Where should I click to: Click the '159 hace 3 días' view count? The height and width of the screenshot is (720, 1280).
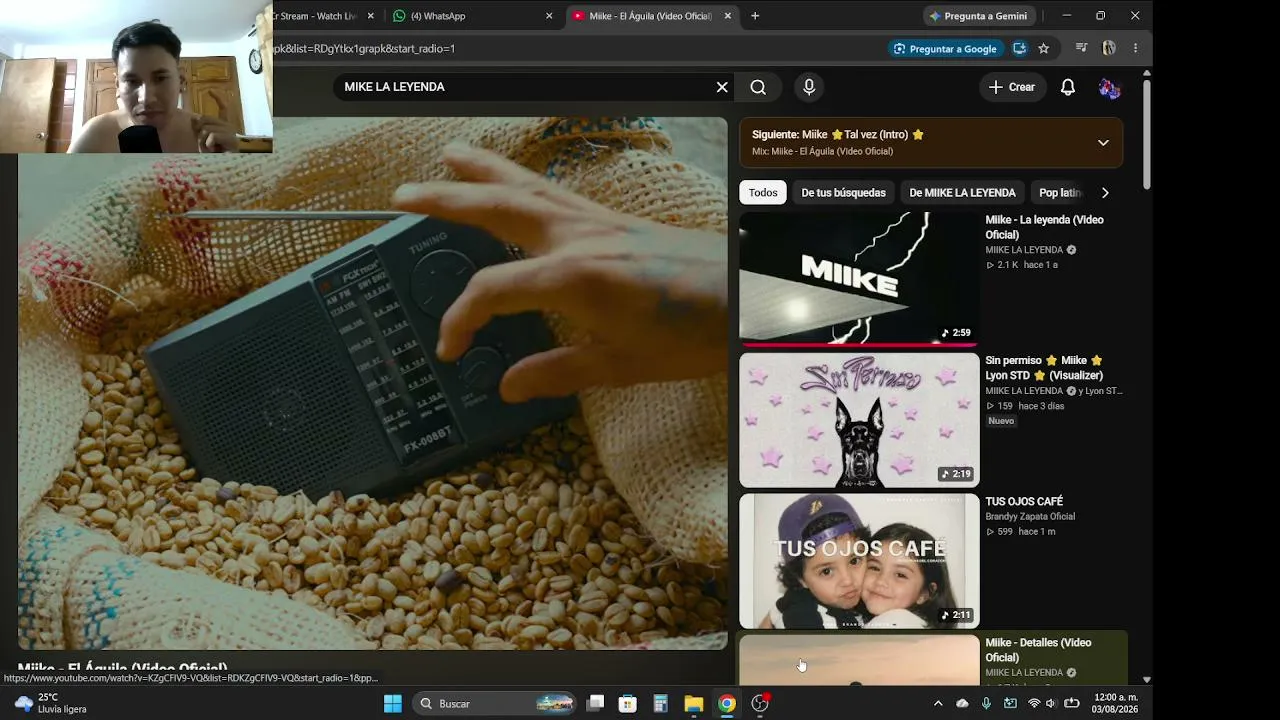click(x=1024, y=406)
